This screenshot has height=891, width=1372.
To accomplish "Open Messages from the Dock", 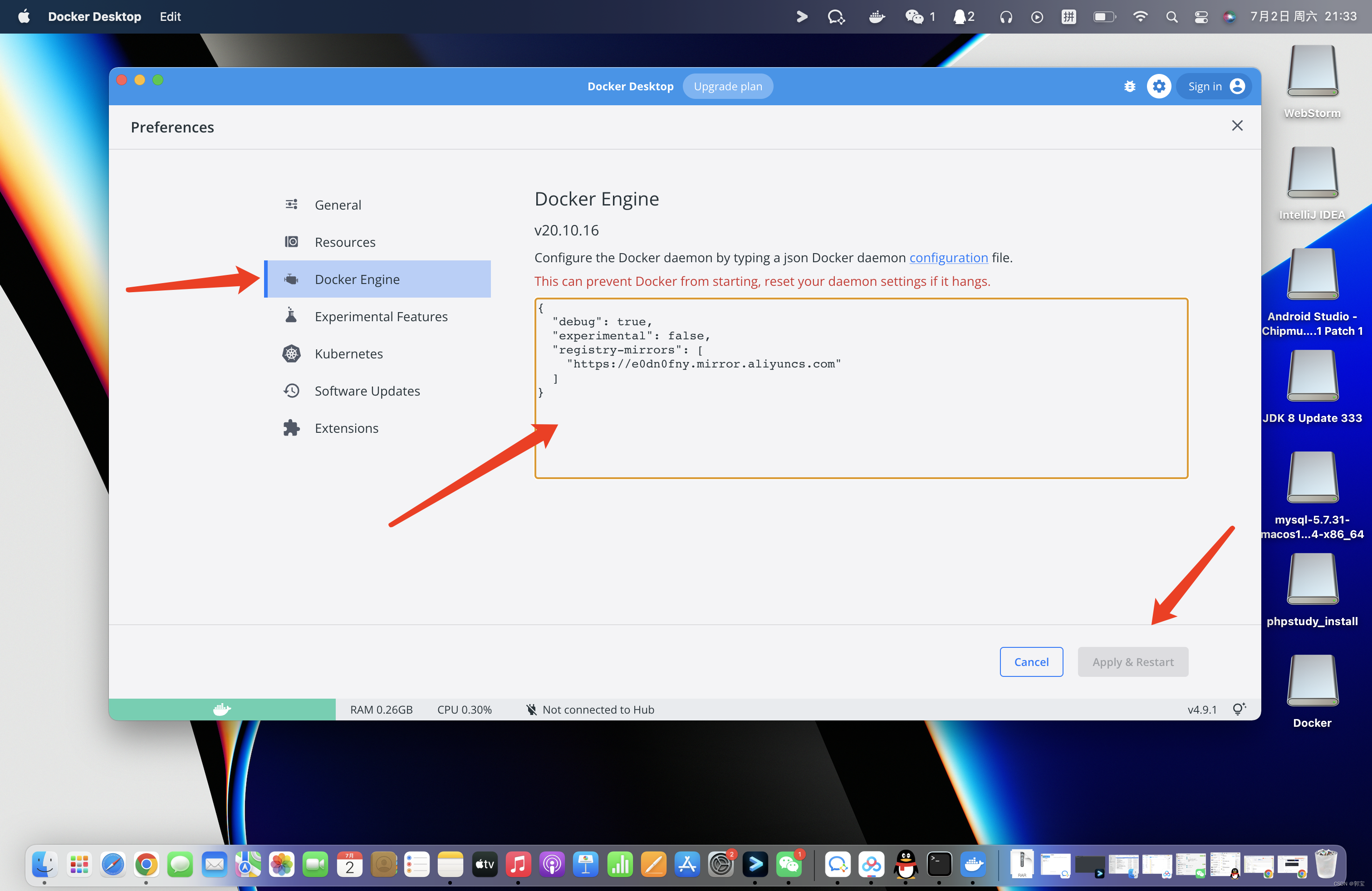I will 180,865.
